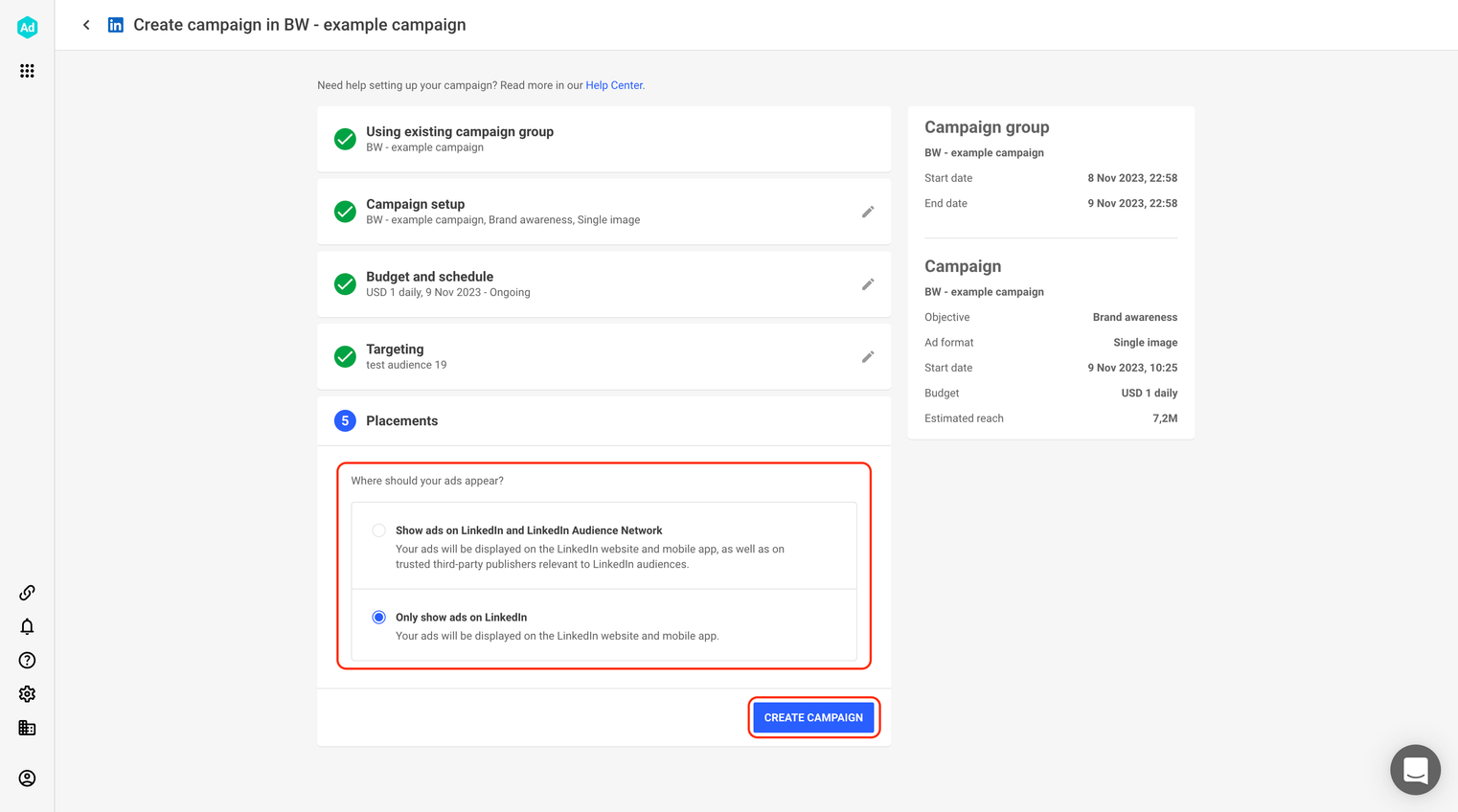Click green check next to Campaign setup

[x=345, y=212]
